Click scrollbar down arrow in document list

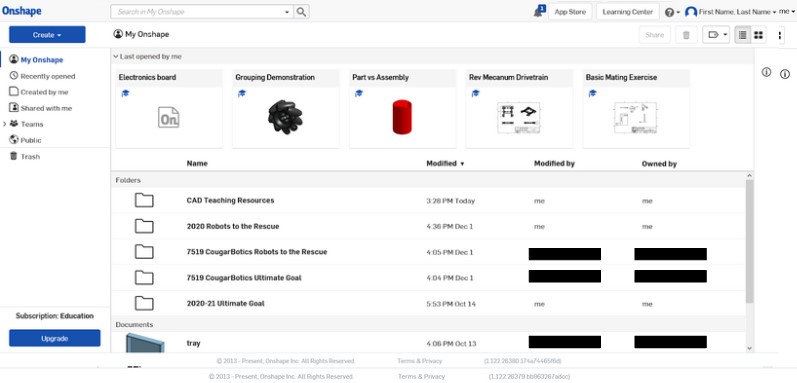coord(749,348)
